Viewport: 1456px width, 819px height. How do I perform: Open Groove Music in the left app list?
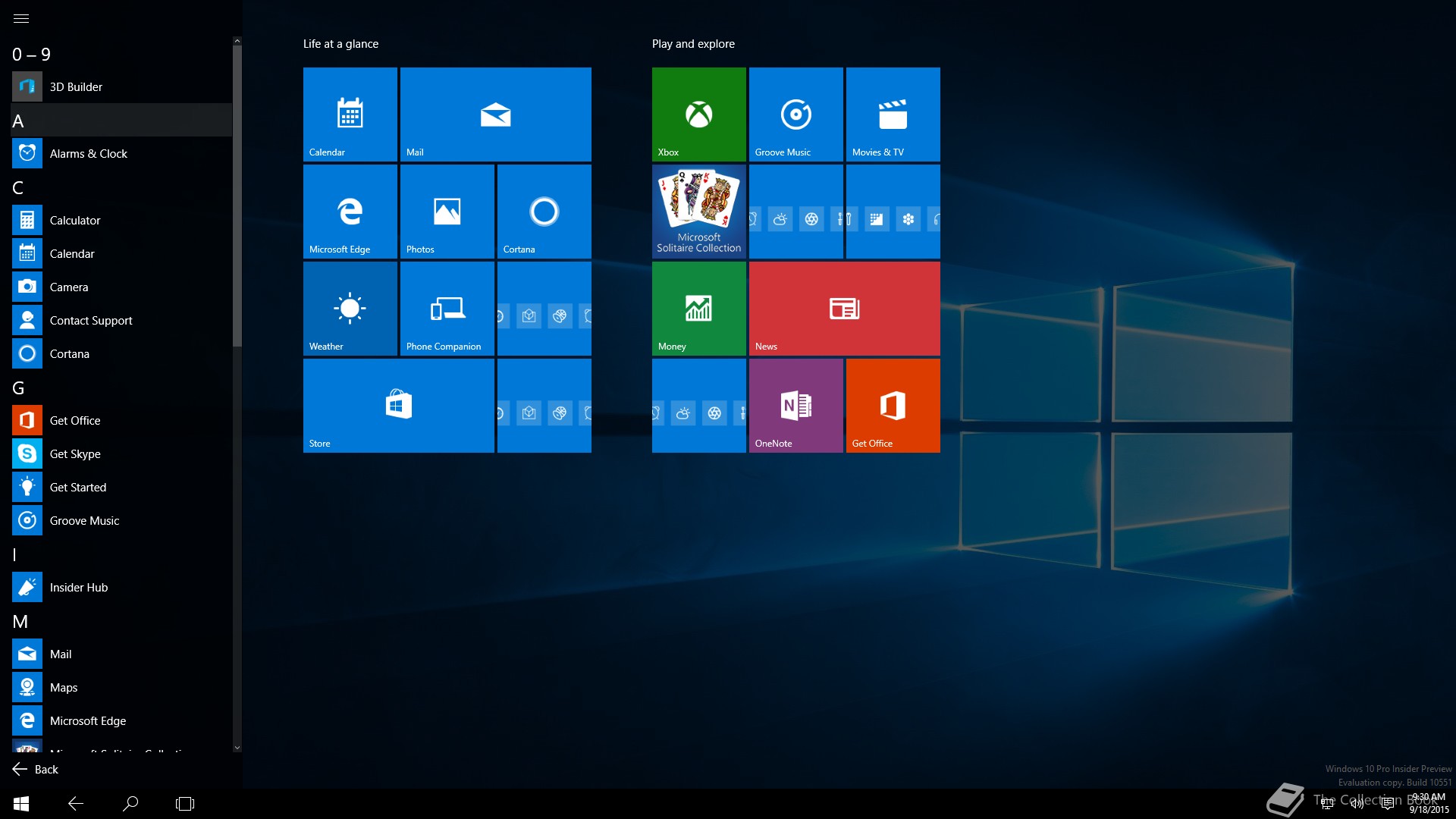(x=122, y=520)
